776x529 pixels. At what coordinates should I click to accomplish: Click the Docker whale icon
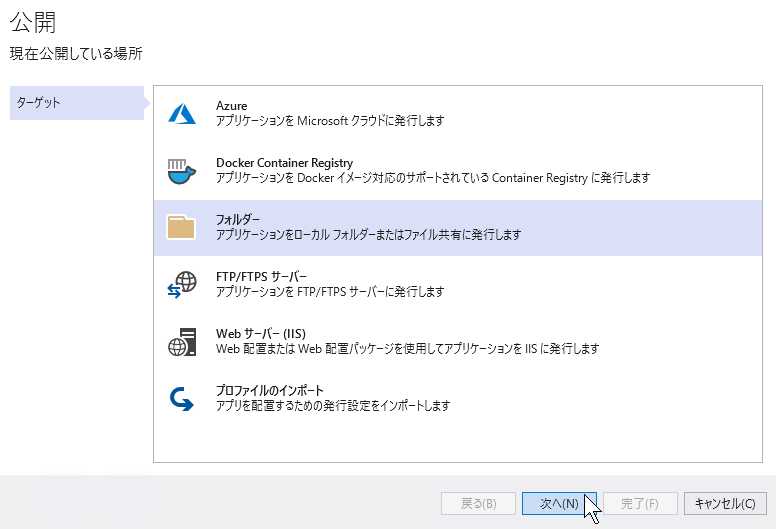click(x=182, y=171)
